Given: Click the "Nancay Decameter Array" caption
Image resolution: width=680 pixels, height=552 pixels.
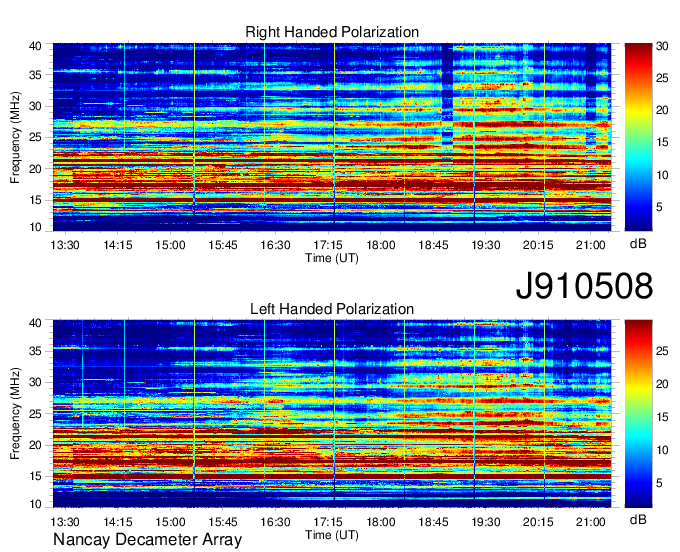Looking at the screenshot, I should pyautogui.click(x=147, y=540).
